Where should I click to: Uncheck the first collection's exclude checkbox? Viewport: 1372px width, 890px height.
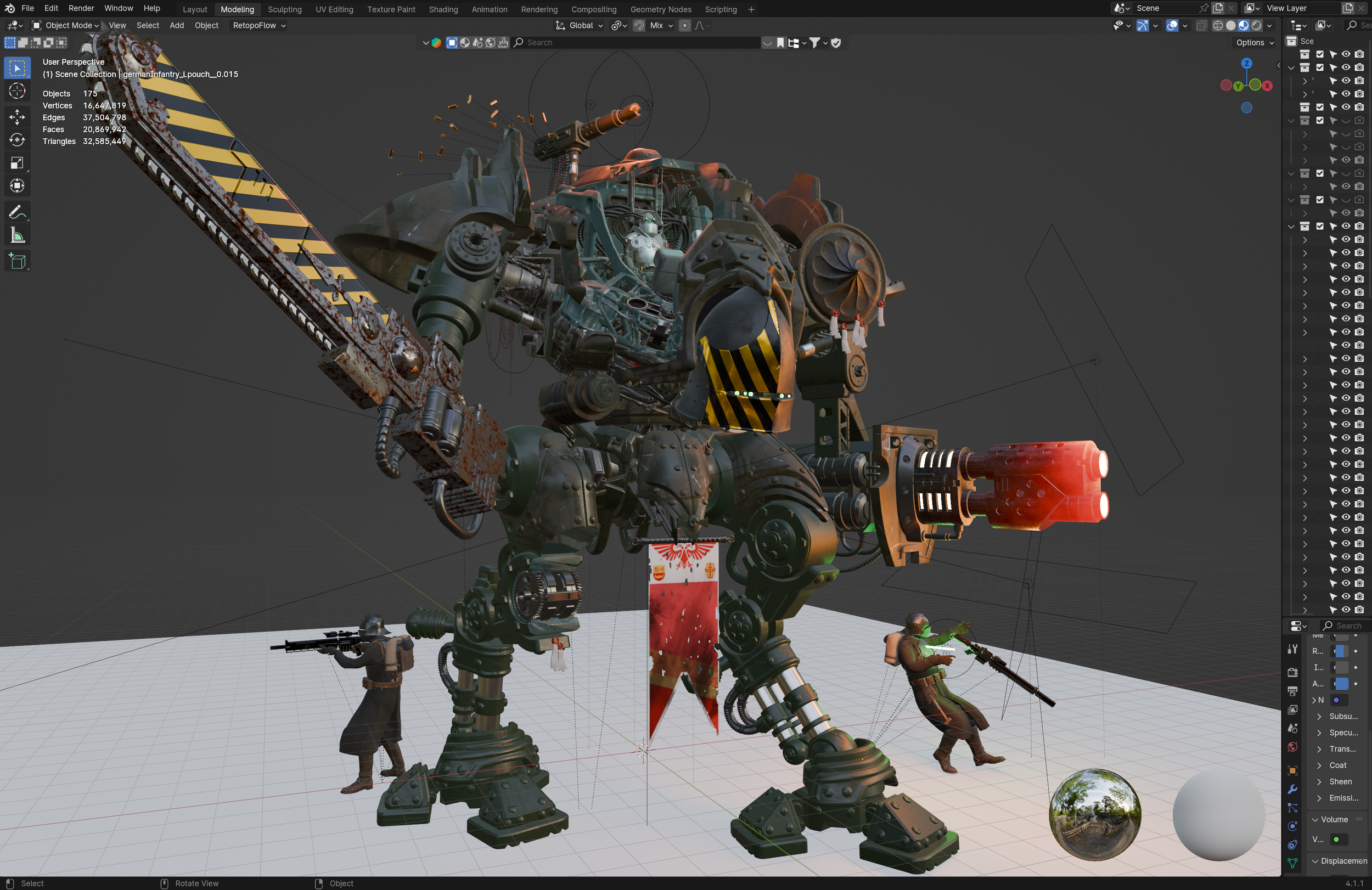[x=1319, y=54]
